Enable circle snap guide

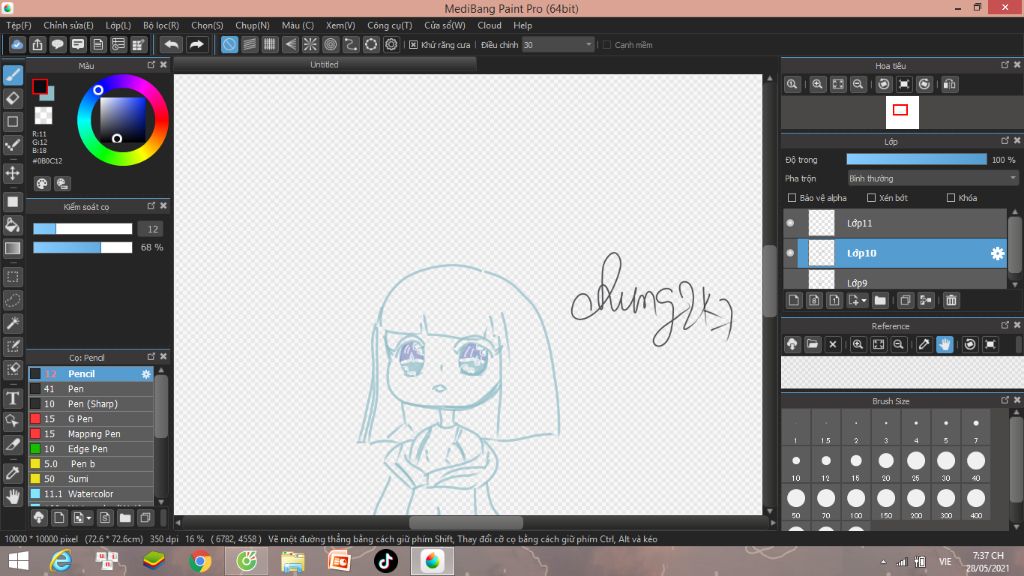pyautogui.click(x=330, y=44)
